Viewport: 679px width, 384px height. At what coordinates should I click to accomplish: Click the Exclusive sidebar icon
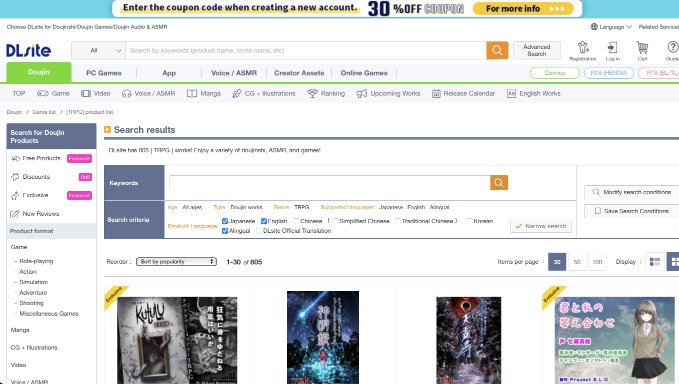point(15,195)
